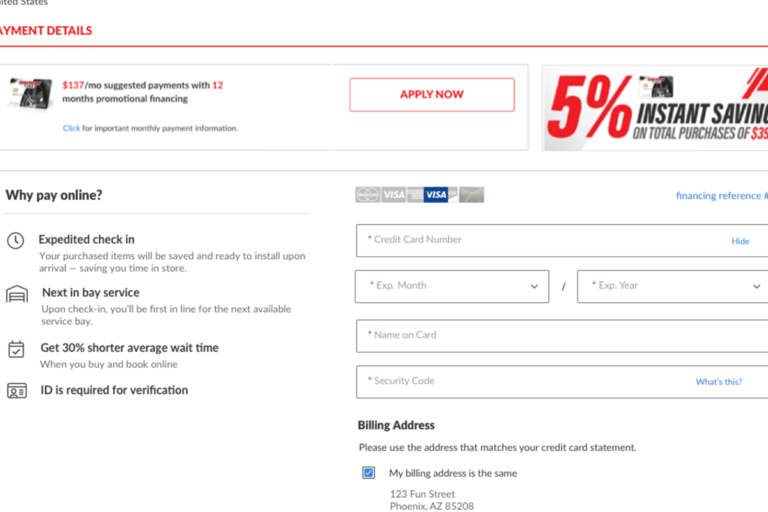The image size is (768, 512).
Task: Click the clock icon beside Expedited check in
Action: pyautogui.click(x=16, y=241)
